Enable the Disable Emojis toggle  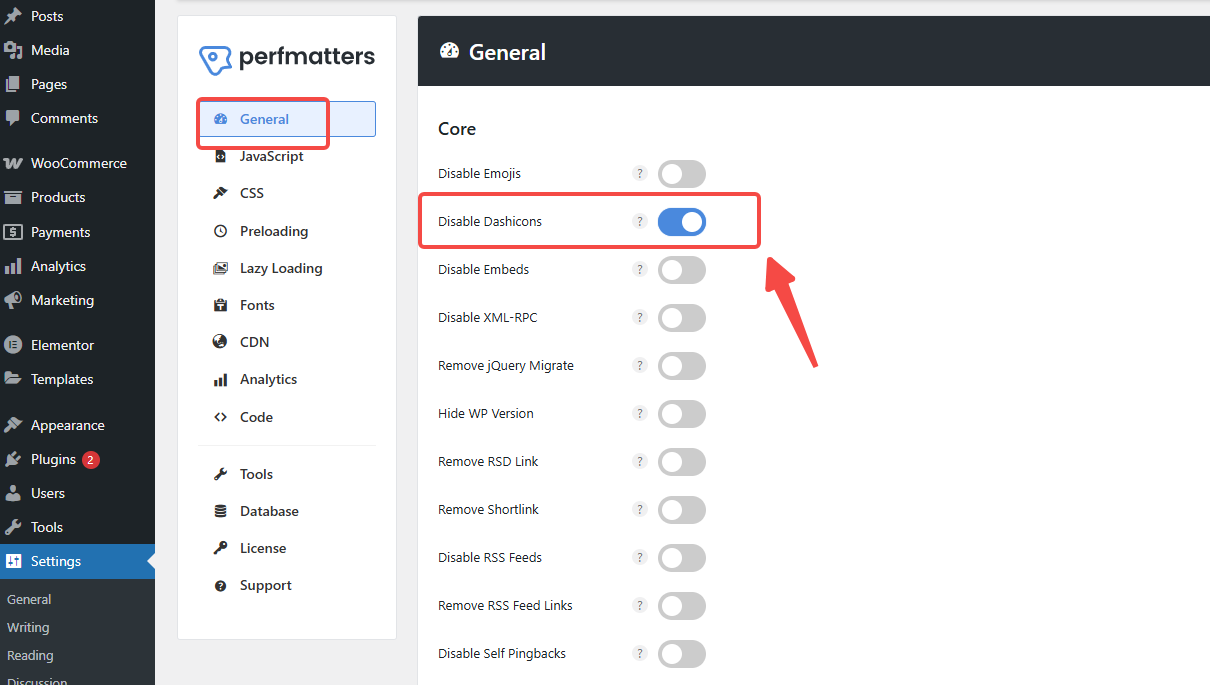click(x=681, y=173)
